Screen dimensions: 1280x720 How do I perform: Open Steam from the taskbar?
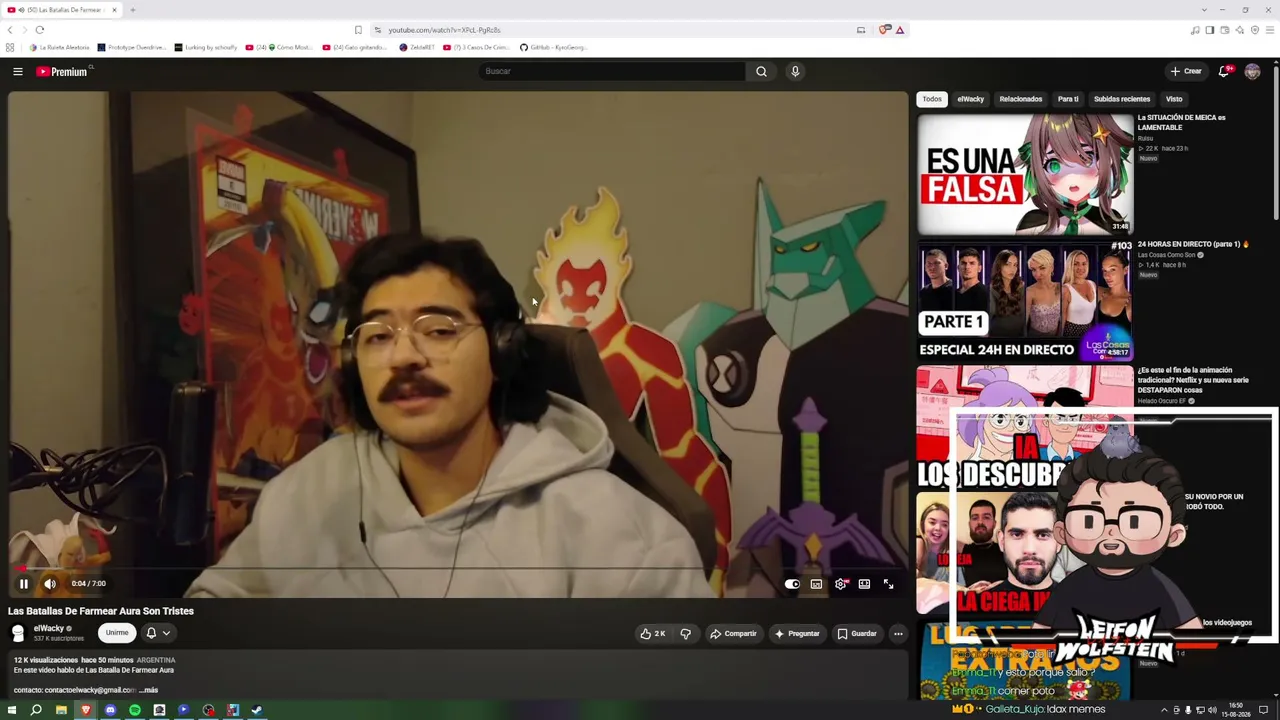[x=257, y=710]
